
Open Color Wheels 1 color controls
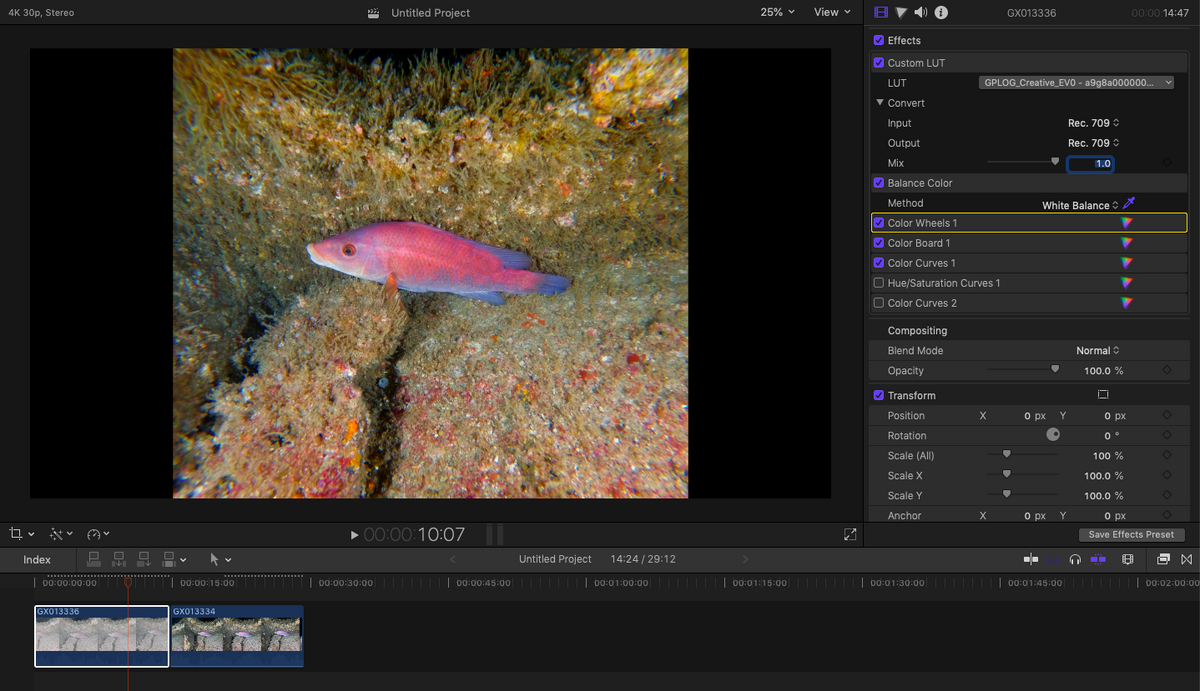(1127, 223)
